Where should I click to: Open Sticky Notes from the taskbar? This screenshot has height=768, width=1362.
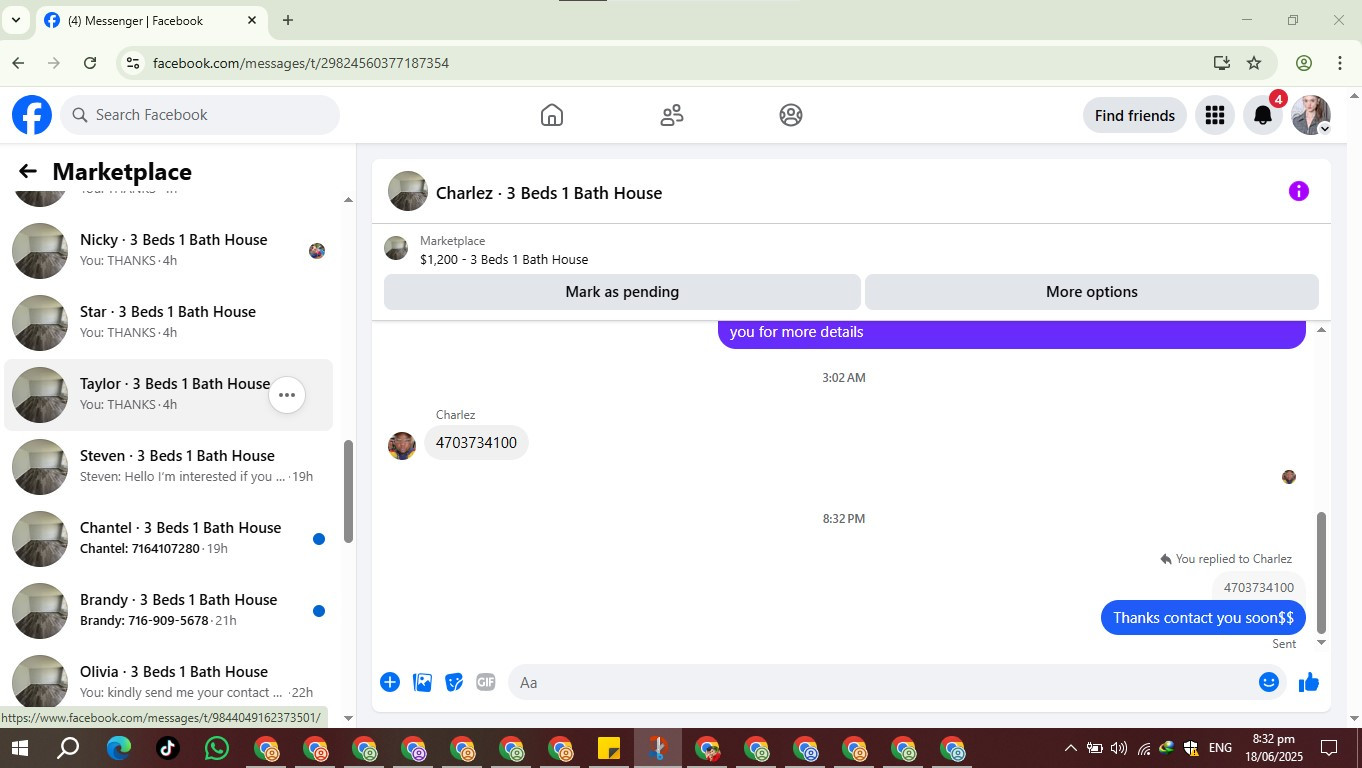[x=609, y=748]
